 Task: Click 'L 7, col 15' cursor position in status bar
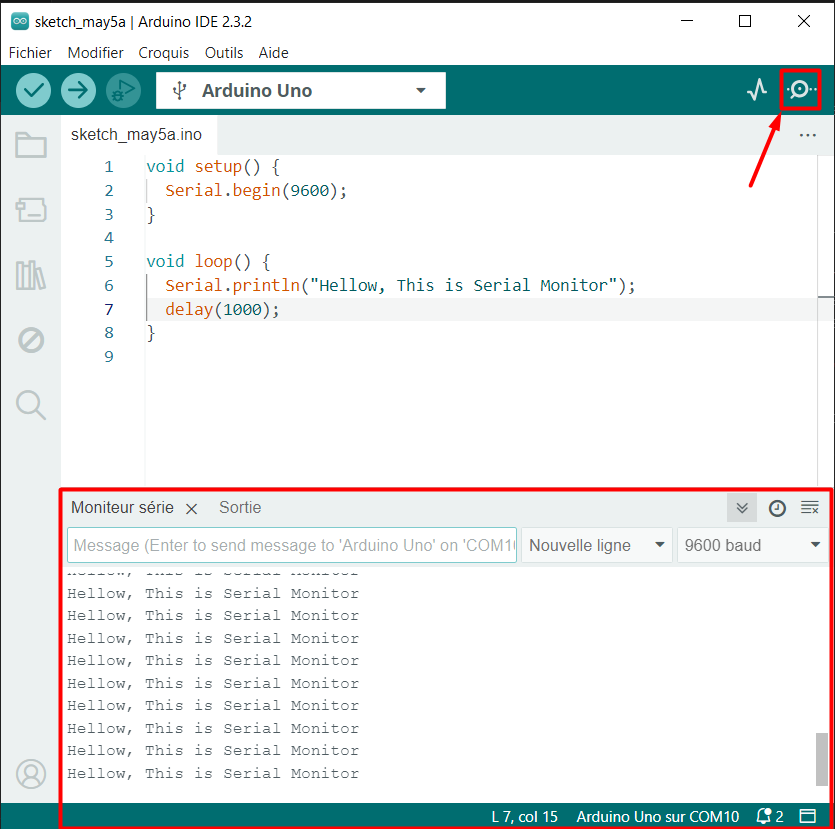pyautogui.click(x=524, y=816)
